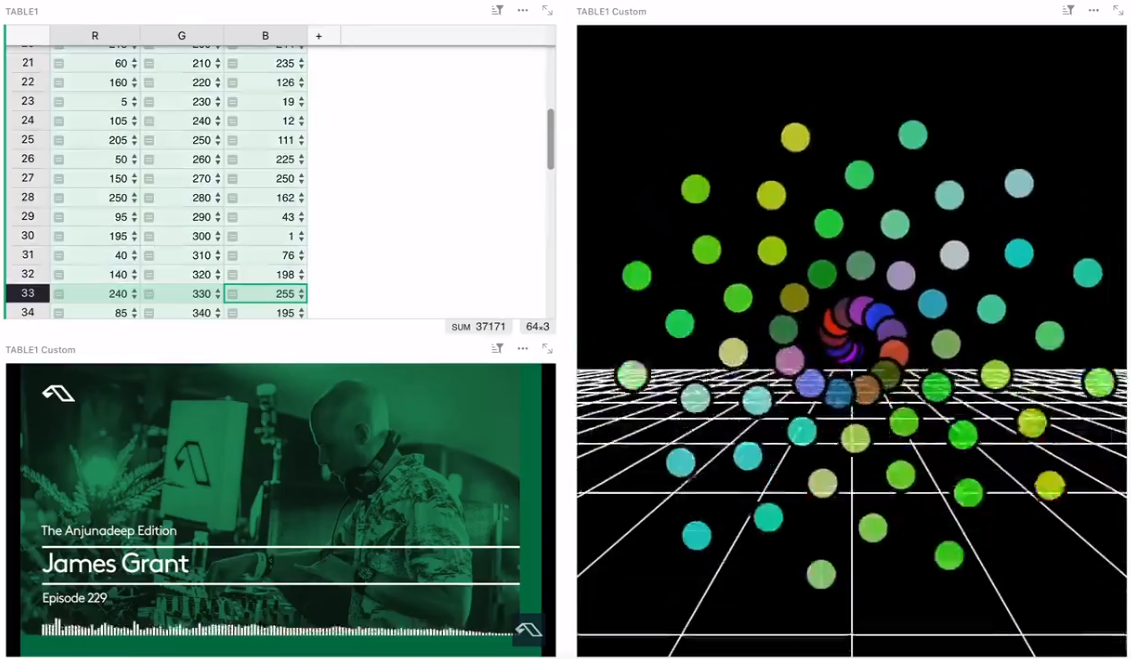Select the G column header
The height and width of the screenshot is (659, 1131).
(181, 36)
